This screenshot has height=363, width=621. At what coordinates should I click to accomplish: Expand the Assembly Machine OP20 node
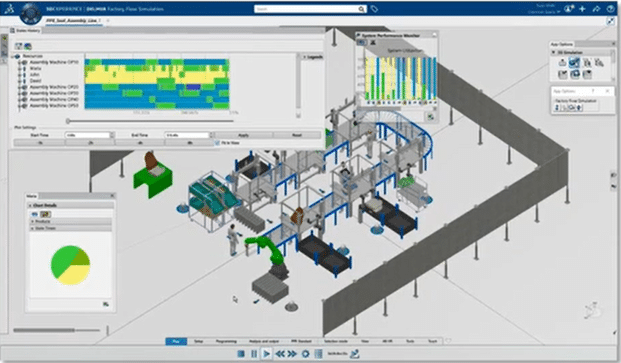point(19,87)
